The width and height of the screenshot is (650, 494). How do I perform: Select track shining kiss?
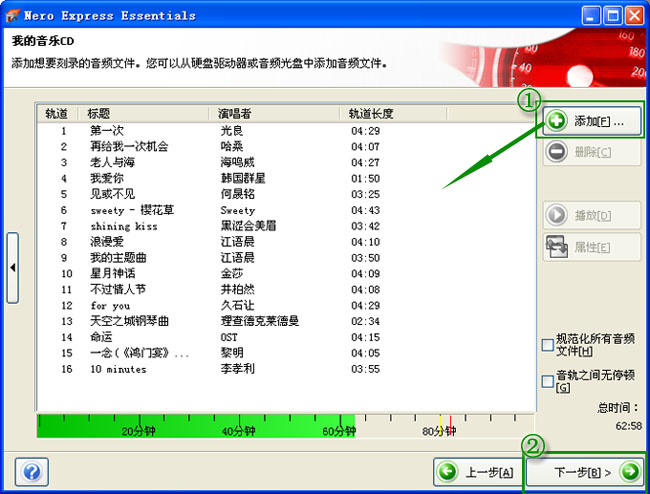[124, 226]
